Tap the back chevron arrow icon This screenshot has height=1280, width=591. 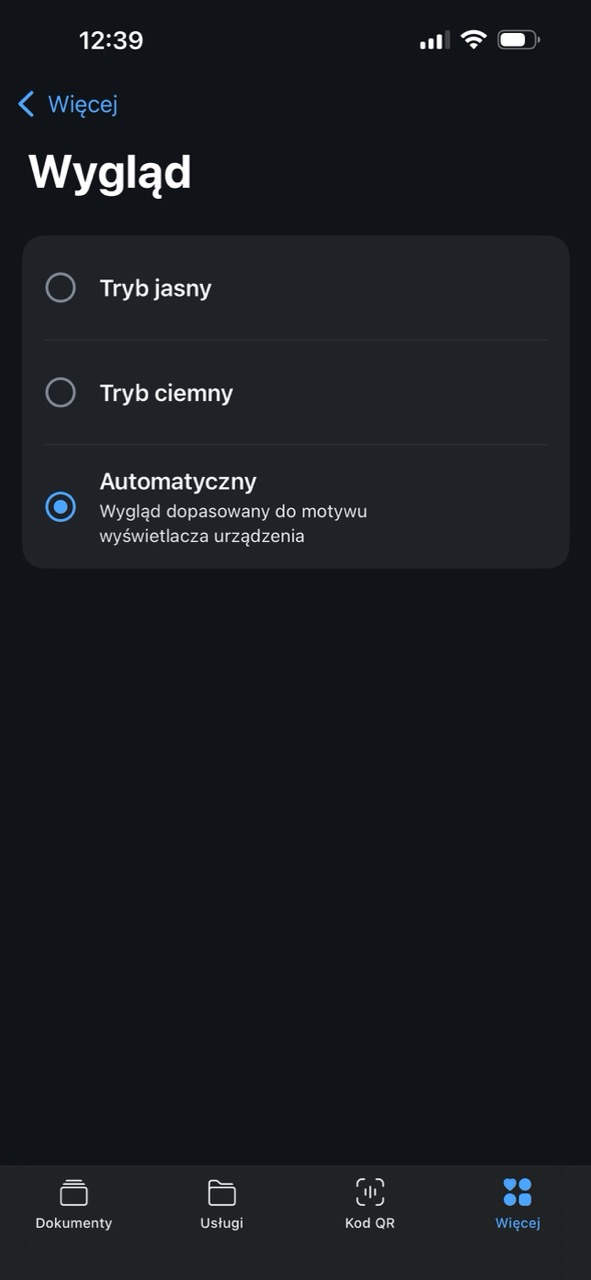26,104
